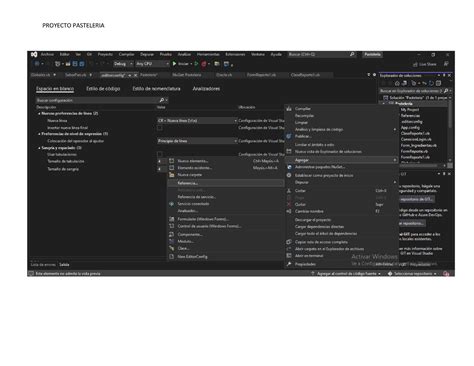Click the green Iniciar play icon
Screen dimensions: 474x366
(x=174, y=64)
